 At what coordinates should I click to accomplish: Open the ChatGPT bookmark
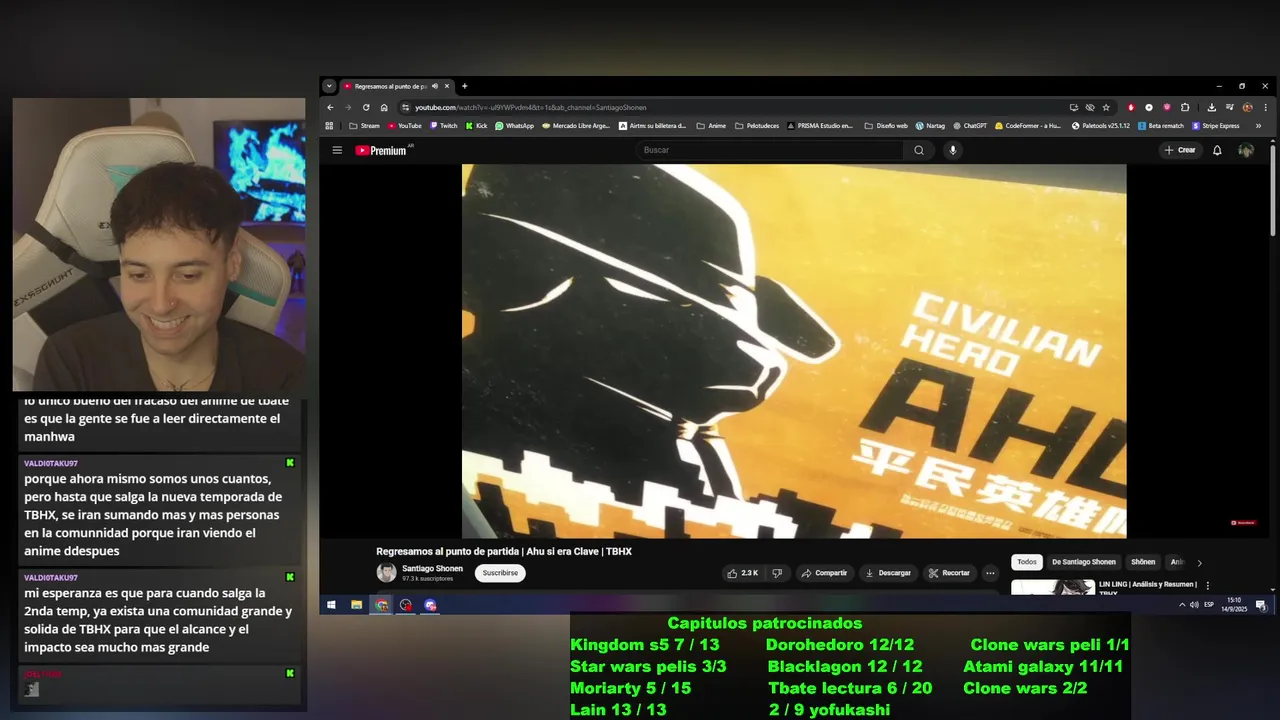(971, 126)
